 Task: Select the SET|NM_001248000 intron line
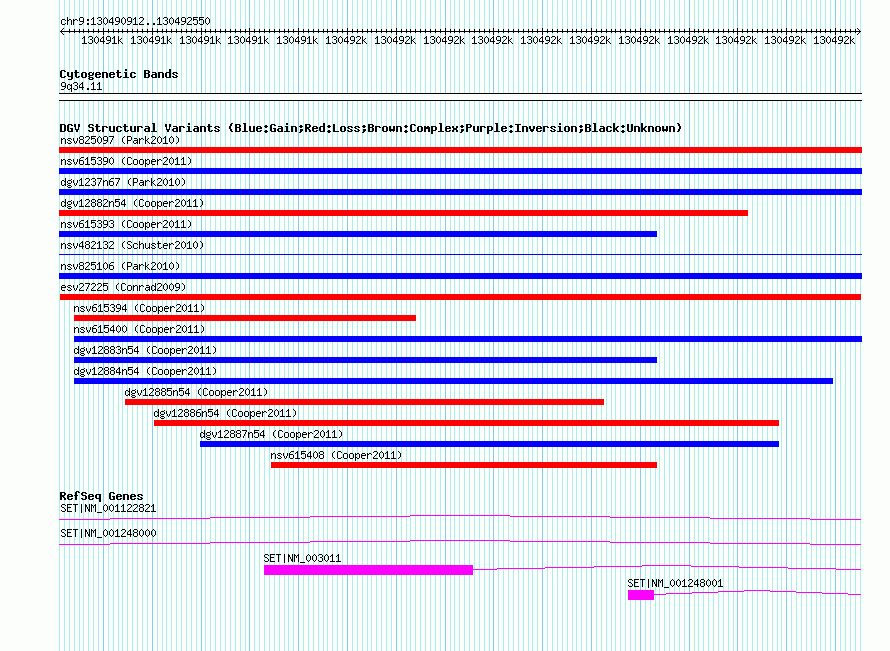[x=460, y=543]
